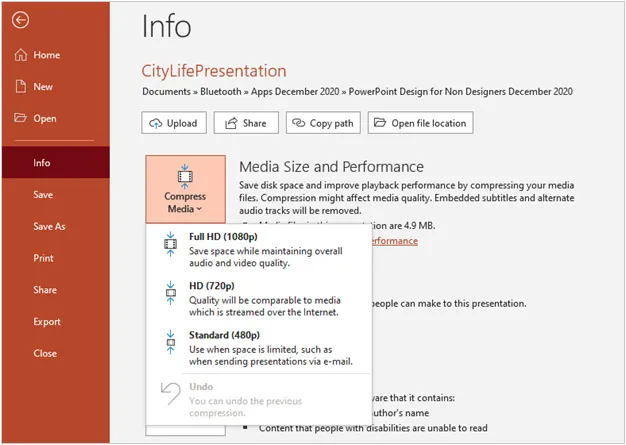The width and height of the screenshot is (626, 445).
Task: Click the Compress Media film icon
Action: (184, 176)
